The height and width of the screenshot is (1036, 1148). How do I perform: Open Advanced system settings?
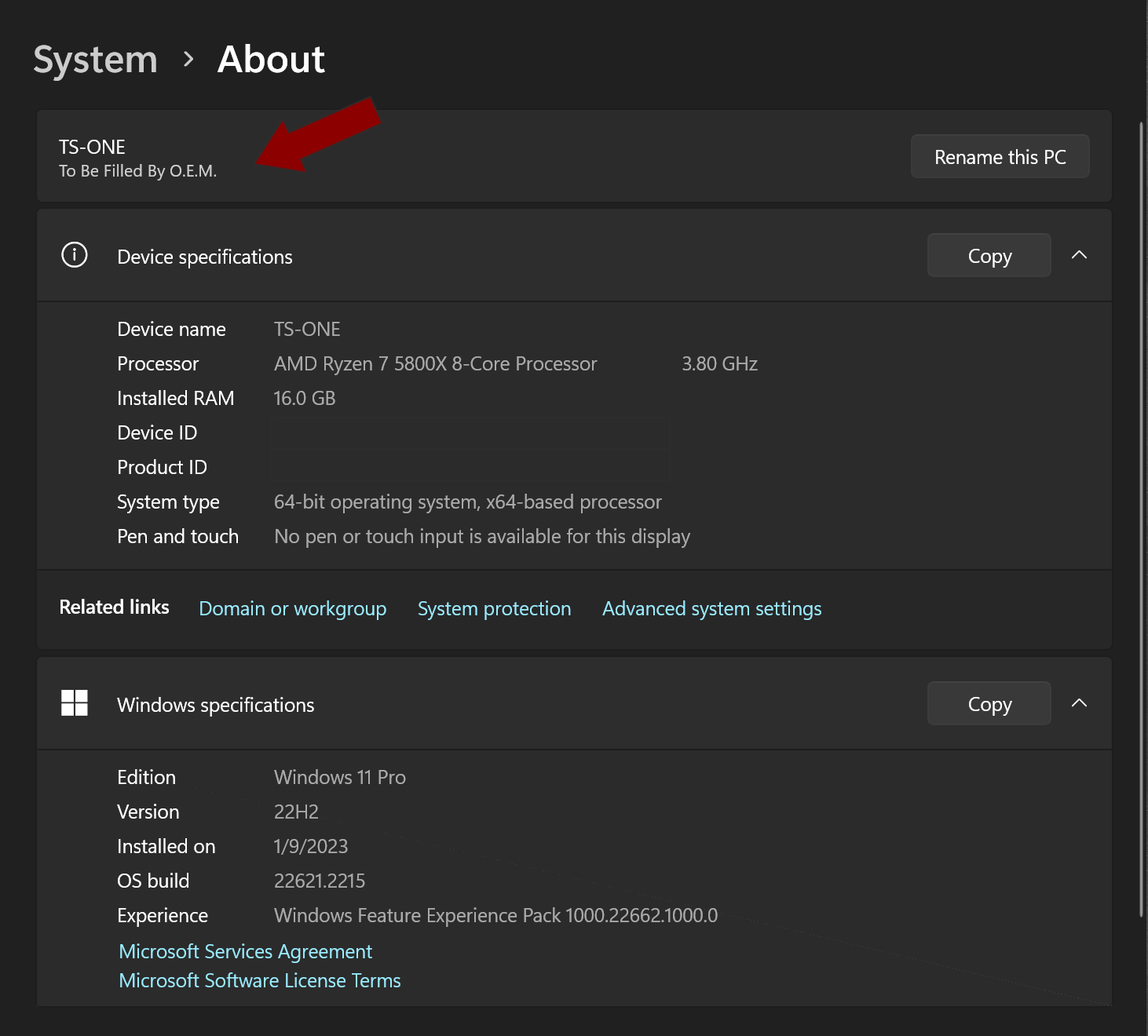[x=711, y=608]
